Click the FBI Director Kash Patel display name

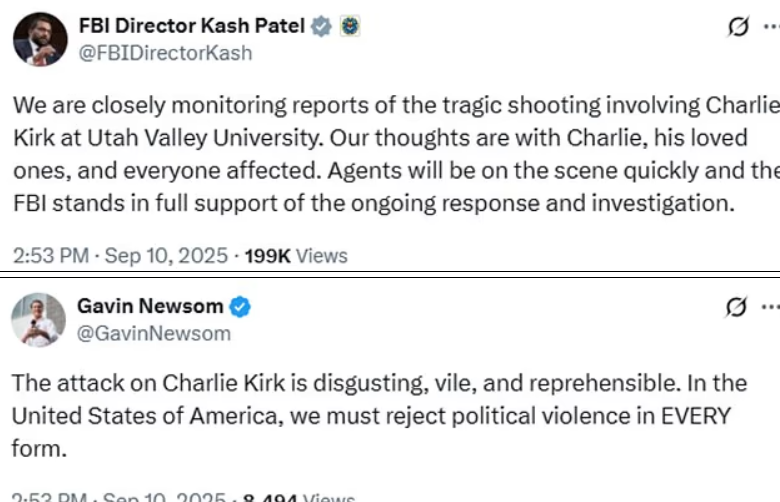click(191, 27)
